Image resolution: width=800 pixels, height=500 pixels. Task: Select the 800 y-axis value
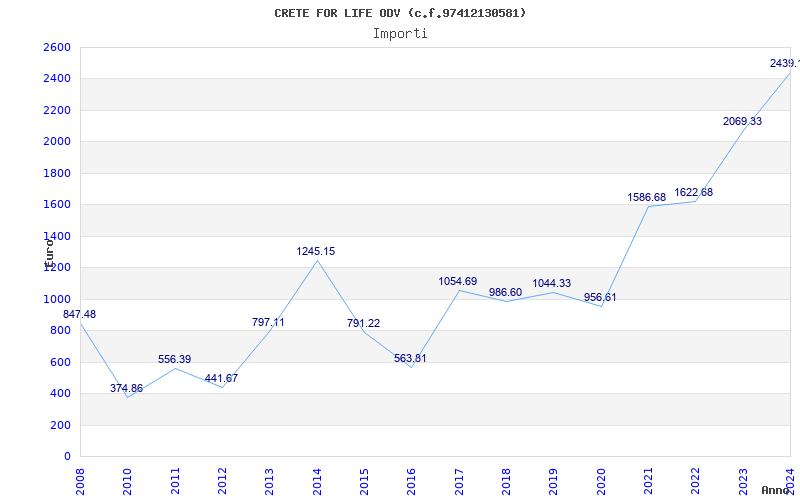60,331
